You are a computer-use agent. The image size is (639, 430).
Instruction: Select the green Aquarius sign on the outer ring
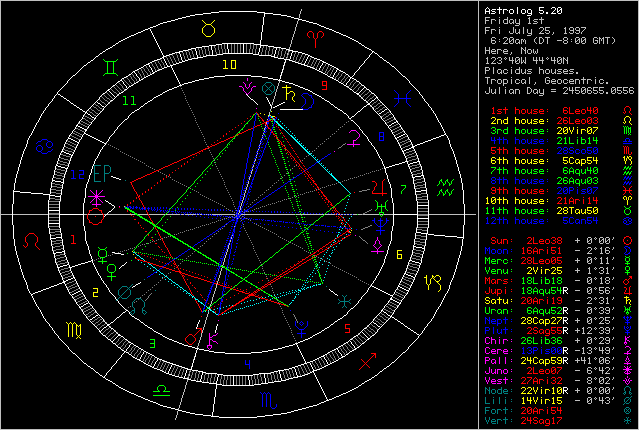tap(446, 187)
